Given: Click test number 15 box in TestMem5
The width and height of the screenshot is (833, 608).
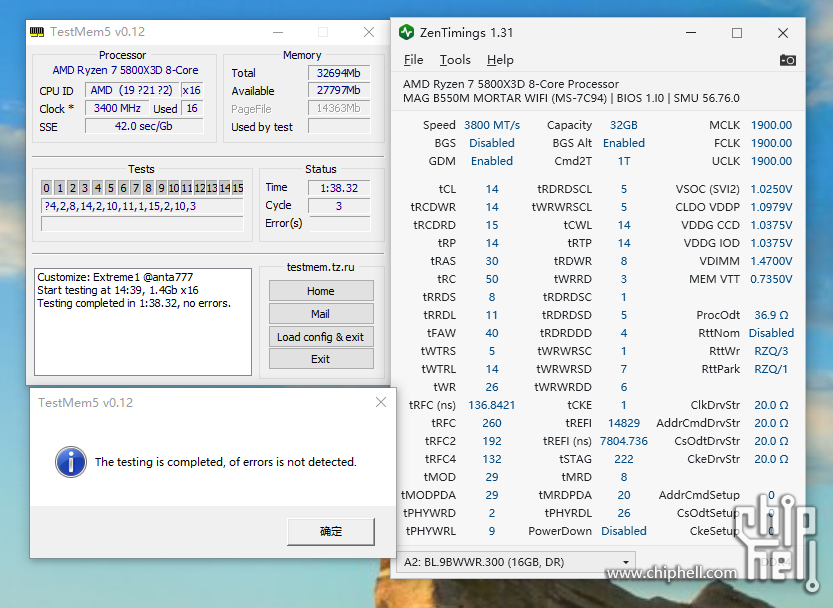Looking at the screenshot, I should pyautogui.click(x=237, y=188).
